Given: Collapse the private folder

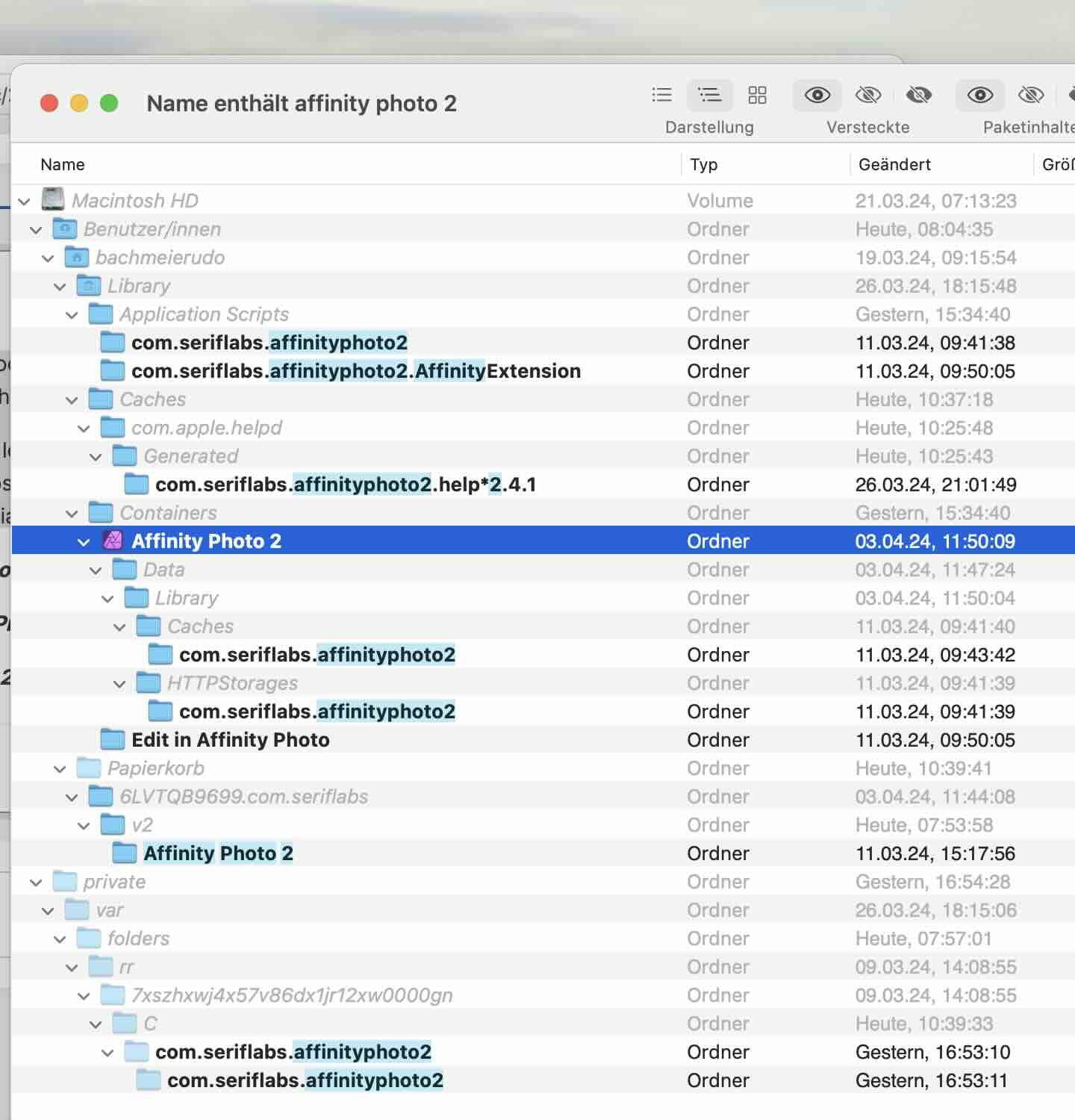Looking at the screenshot, I should tap(36, 882).
